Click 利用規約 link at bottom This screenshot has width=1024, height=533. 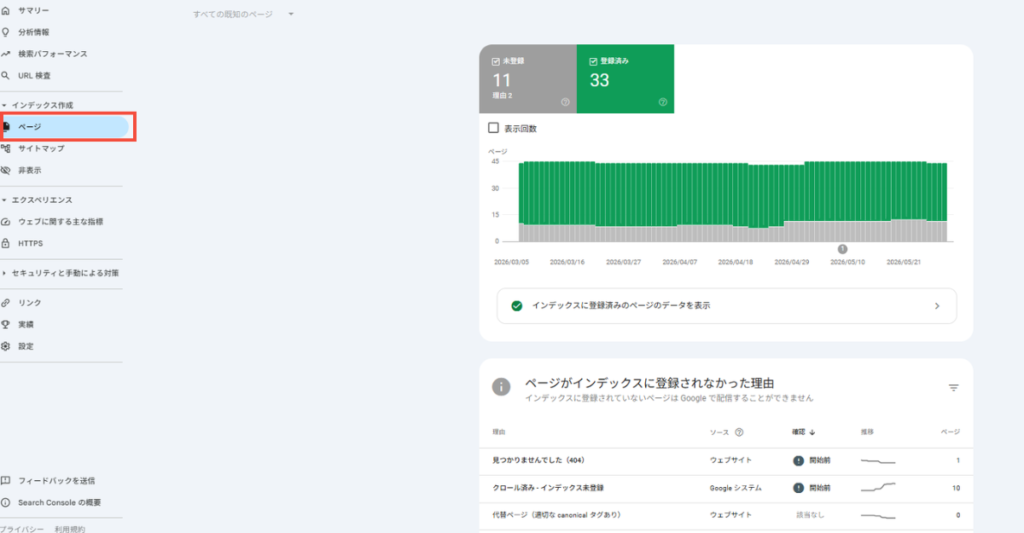(x=70, y=528)
